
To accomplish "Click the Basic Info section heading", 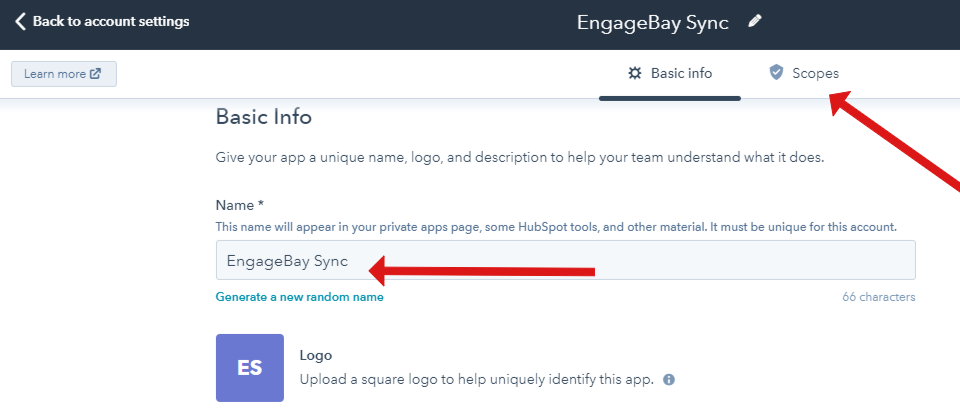I will pos(264,116).
